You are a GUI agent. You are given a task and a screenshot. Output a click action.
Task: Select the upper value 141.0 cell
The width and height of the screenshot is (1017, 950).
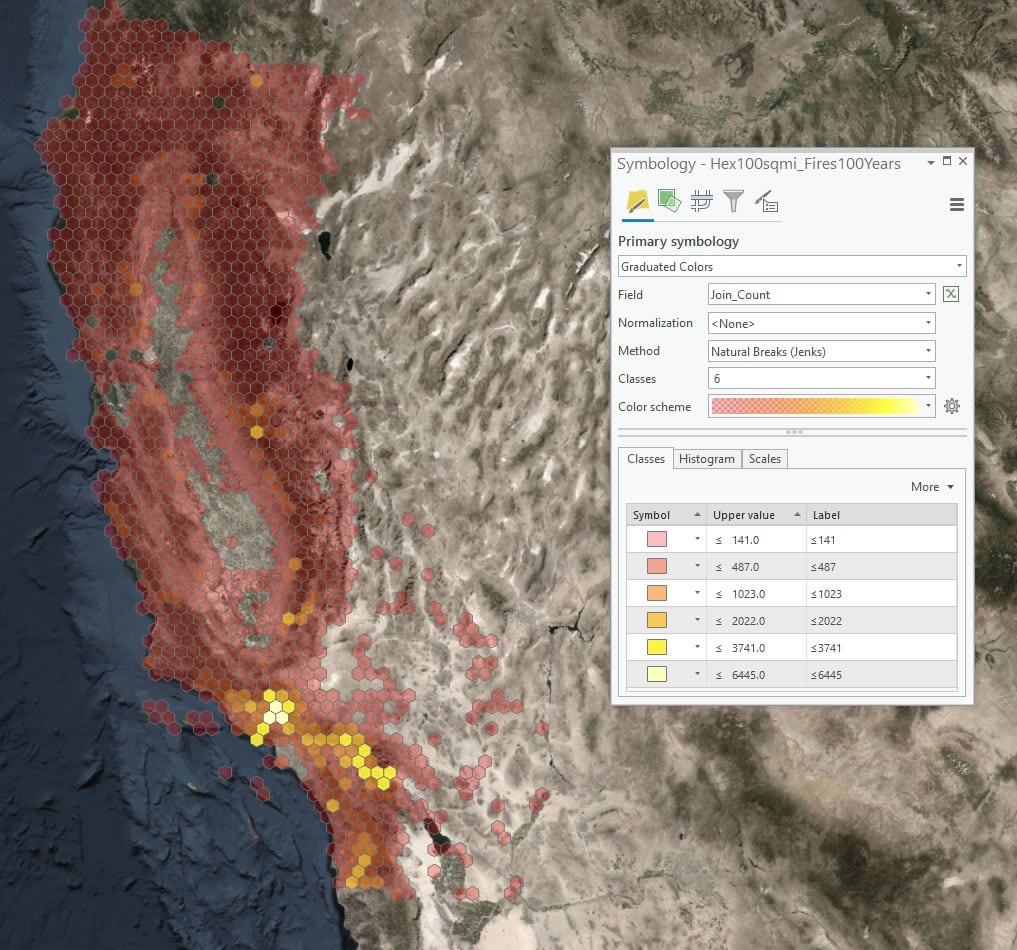click(756, 540)
